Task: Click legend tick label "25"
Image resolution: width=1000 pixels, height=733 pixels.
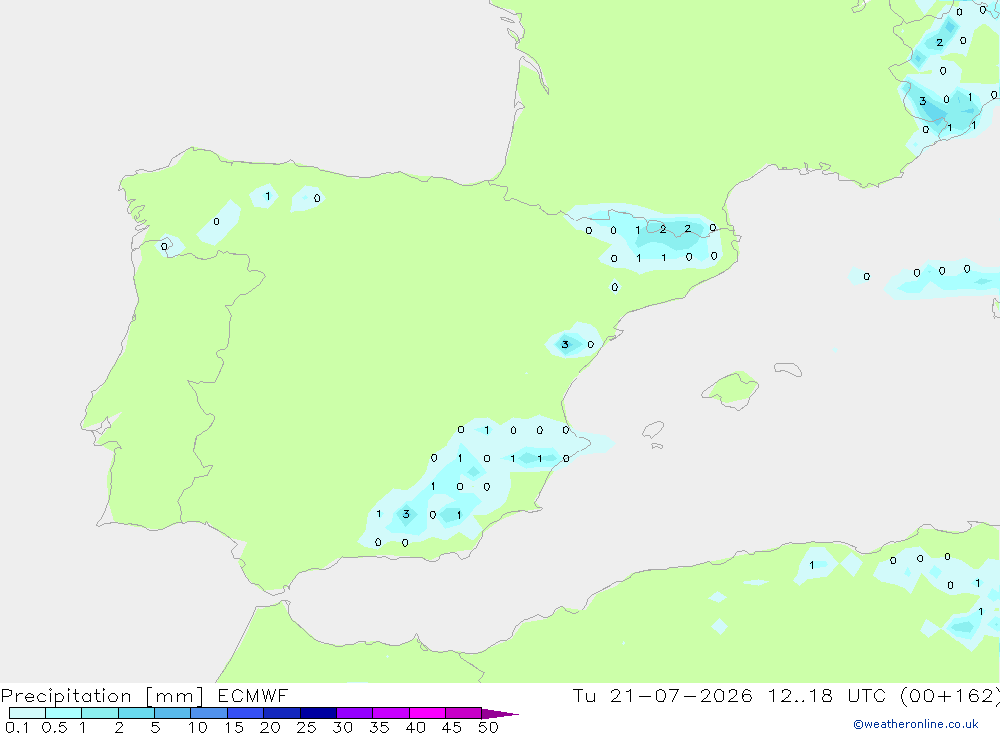Action: [x=306, y=727]
